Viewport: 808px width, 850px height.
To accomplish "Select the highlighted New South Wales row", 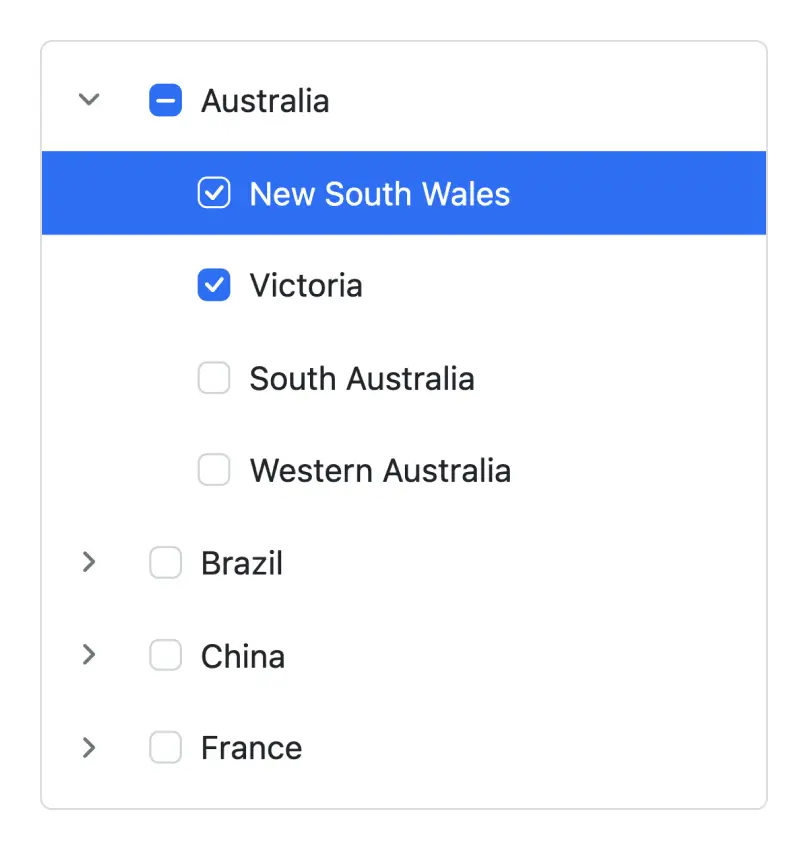I will (380, 193).
